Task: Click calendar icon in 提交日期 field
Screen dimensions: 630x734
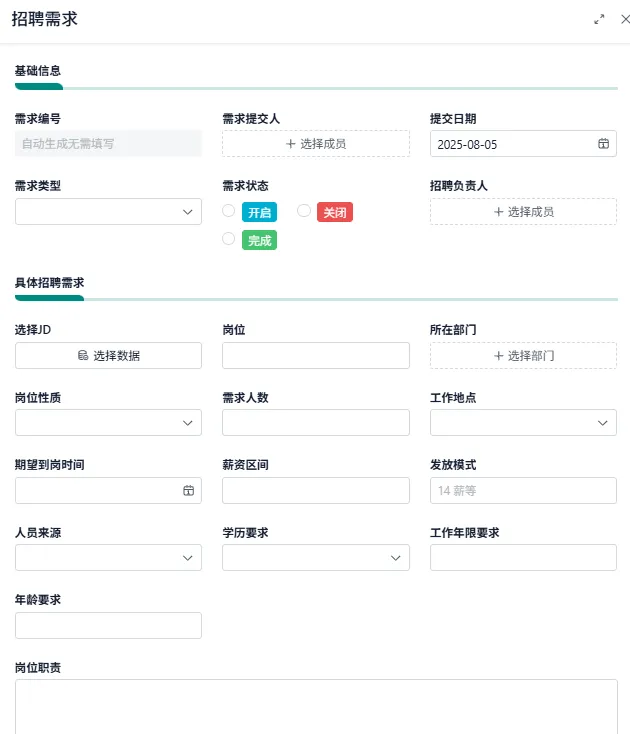Action: pos(603,144)
